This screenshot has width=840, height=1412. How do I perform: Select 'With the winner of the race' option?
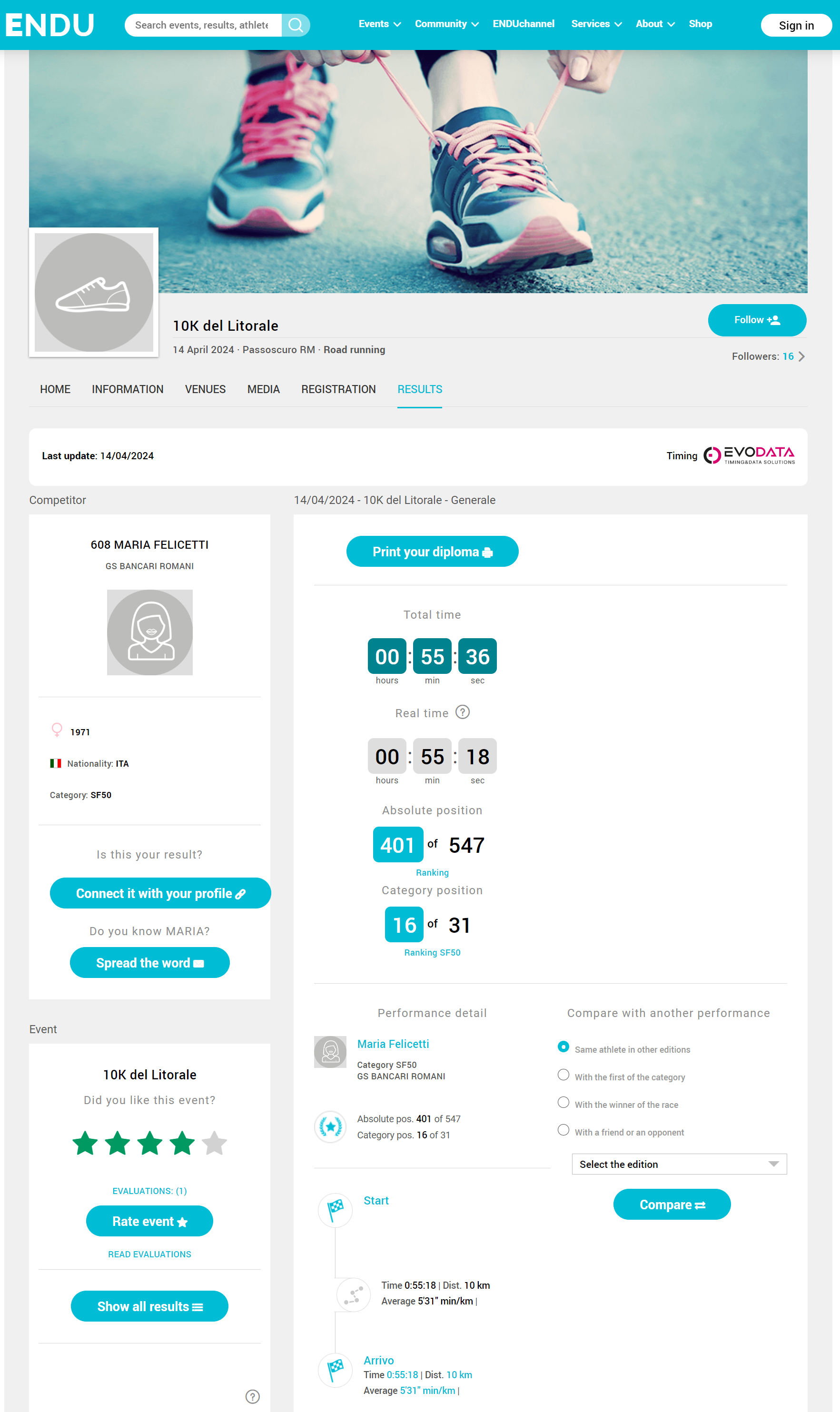(x=563, y=1102)
